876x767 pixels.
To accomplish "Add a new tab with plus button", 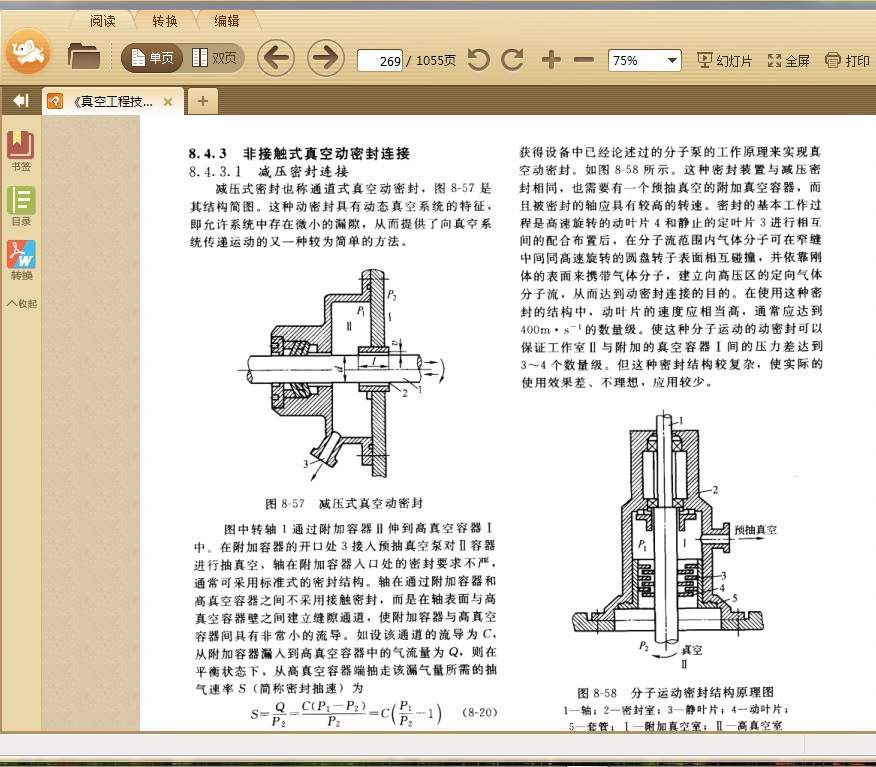I will click(x=202, y=101).
